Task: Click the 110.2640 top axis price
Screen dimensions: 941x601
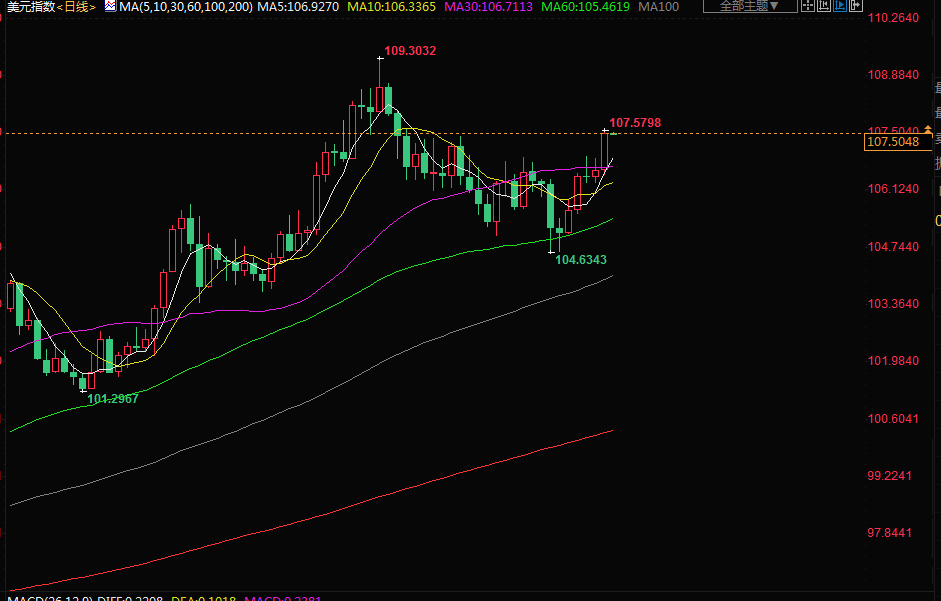Action: coord(892,18)
